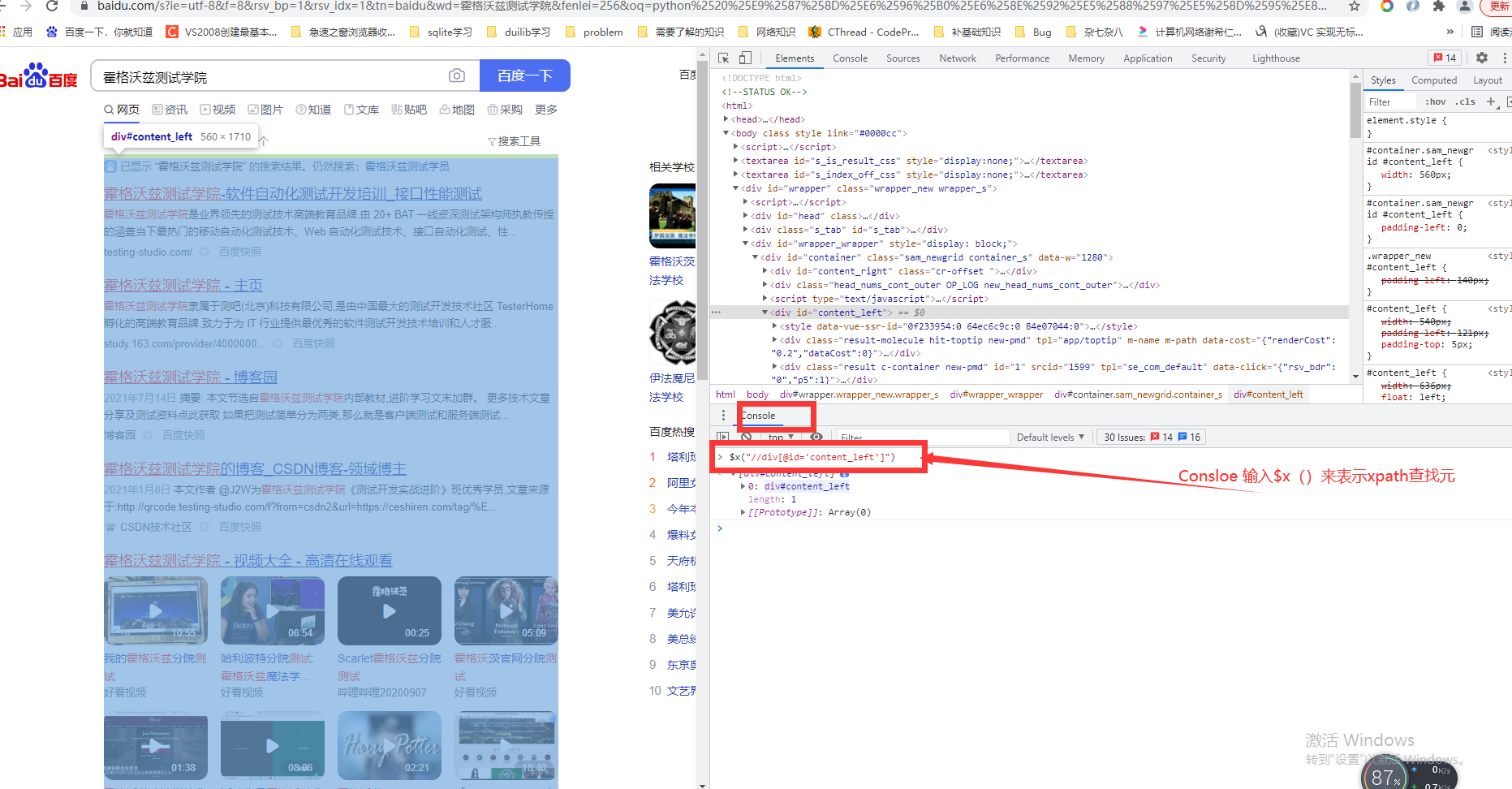1512x789 pixels.
Task: Open the CSDN博客 result link
Action: [255, 468]
